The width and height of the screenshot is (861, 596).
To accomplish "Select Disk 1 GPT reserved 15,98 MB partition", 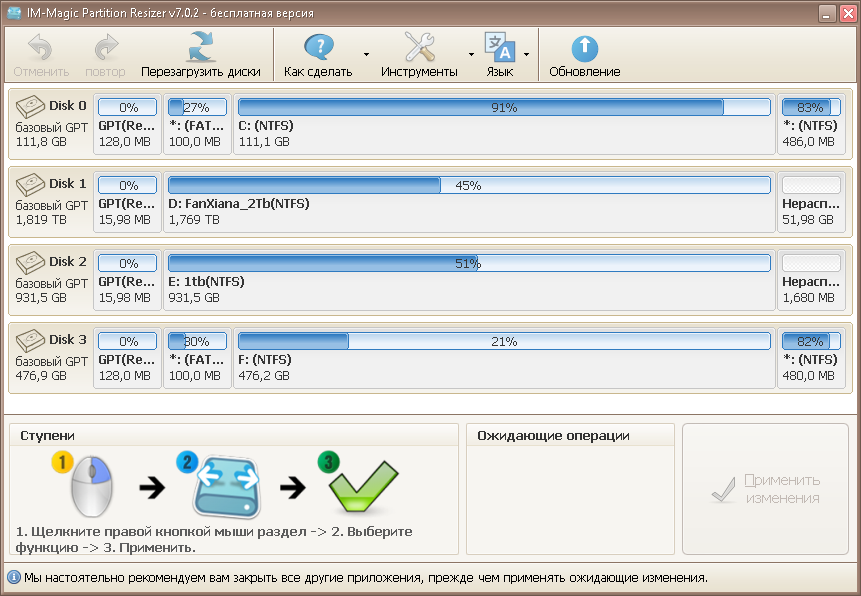I will tap(127, 202).
